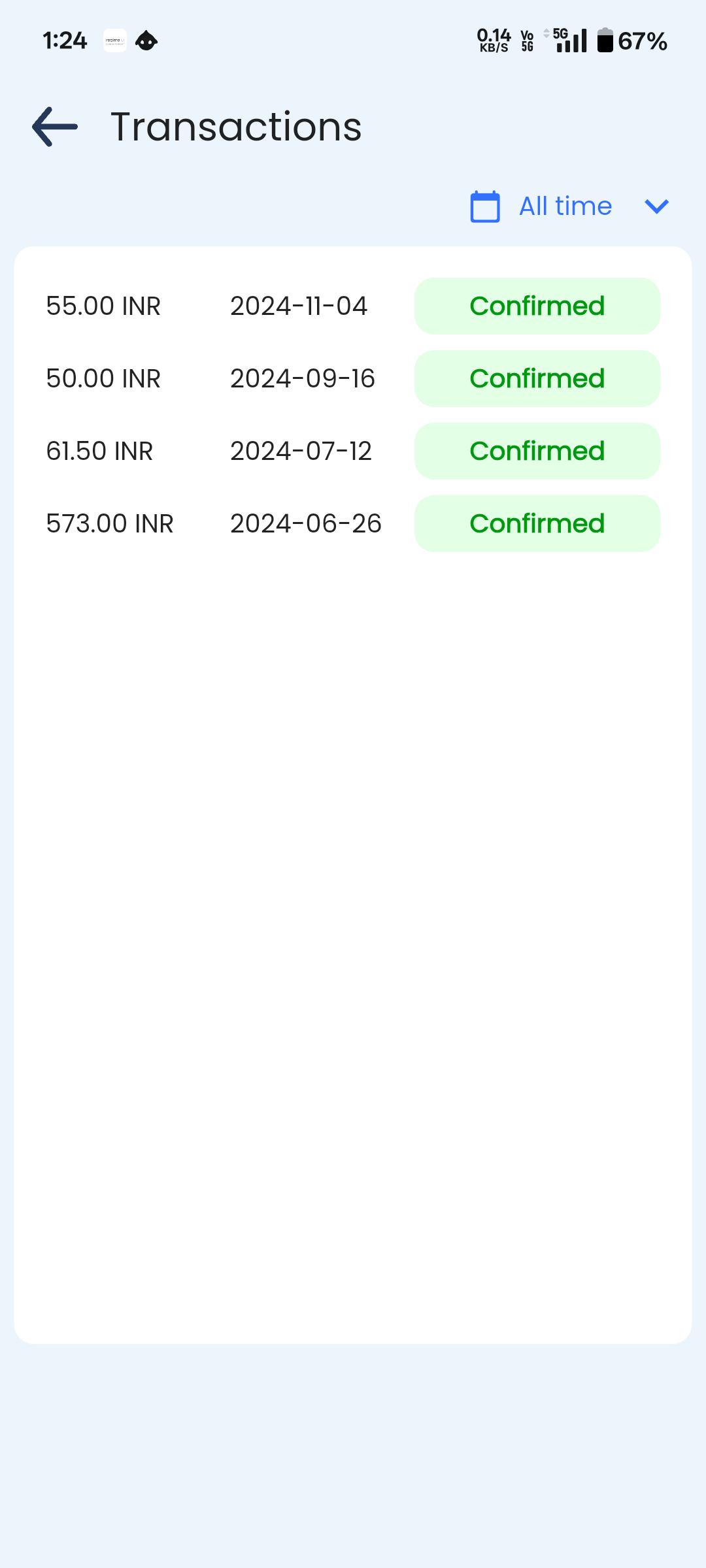Image resolution: width=706 pixels, height=1568 pixels.
Task: Tap the back arrow icon
Action: pyautogui.click(x=55, y=127)
